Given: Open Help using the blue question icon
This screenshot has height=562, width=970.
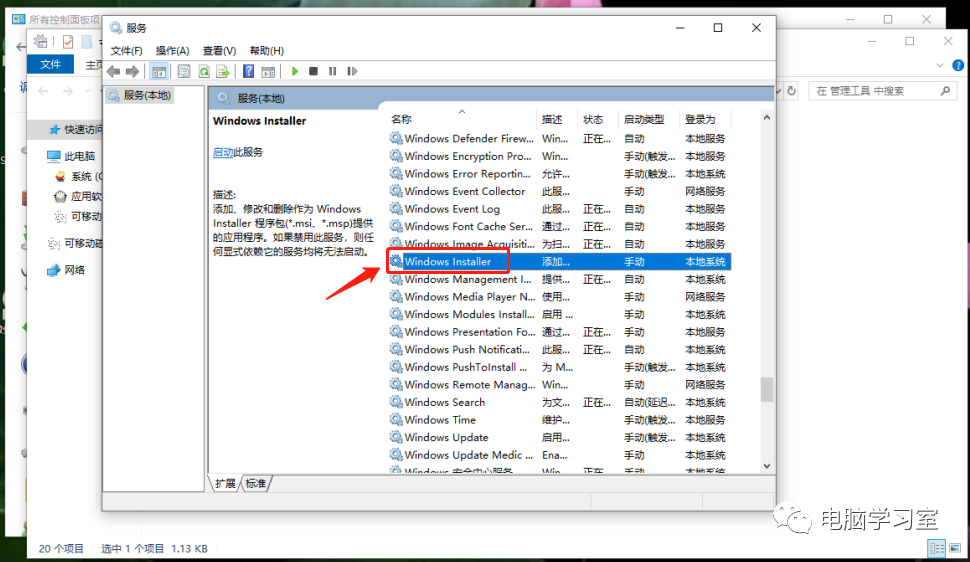Looking at the screenshot, I should [x=248, y=72].
